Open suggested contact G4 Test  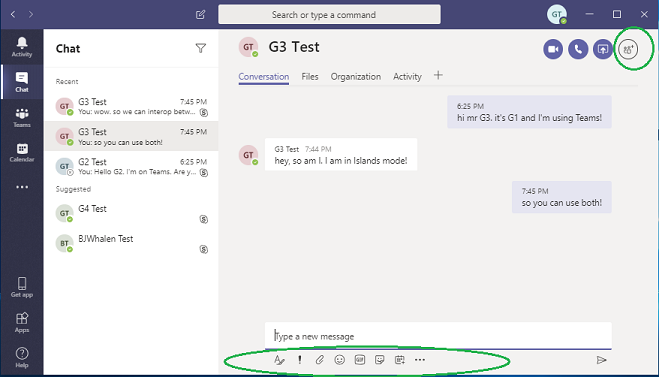[131, 213]
